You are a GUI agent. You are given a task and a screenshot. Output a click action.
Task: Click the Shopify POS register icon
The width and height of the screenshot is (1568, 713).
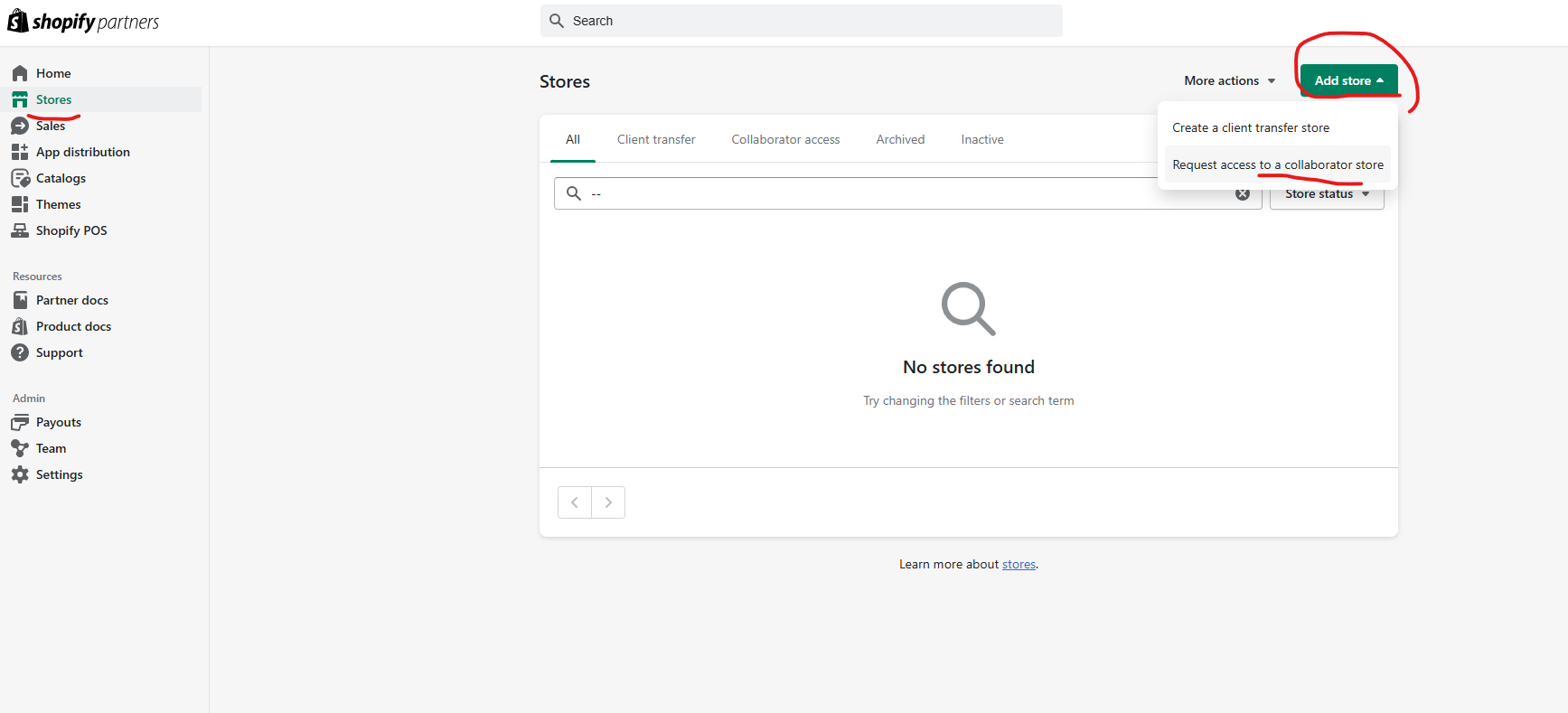(x=20, y=230)
